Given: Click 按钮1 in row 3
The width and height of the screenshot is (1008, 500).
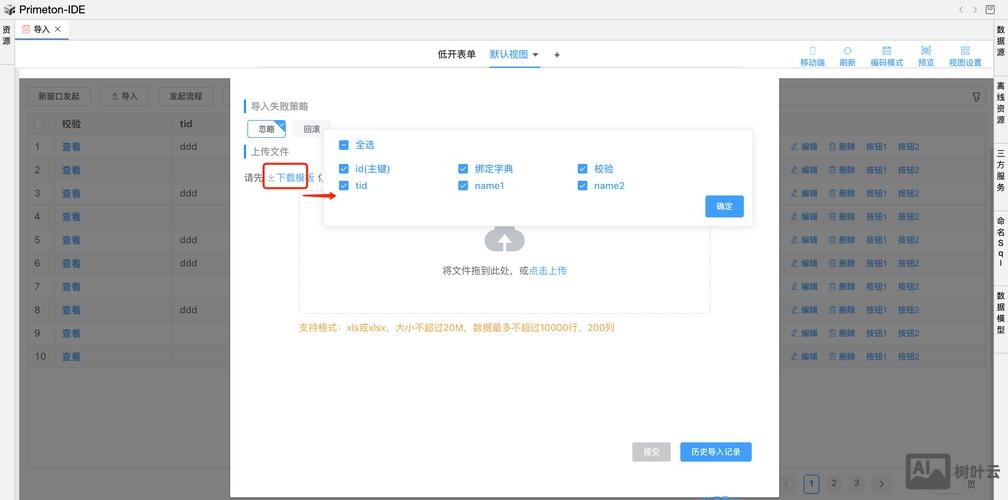Looking at the screenshot, I should tap(876, 193).
